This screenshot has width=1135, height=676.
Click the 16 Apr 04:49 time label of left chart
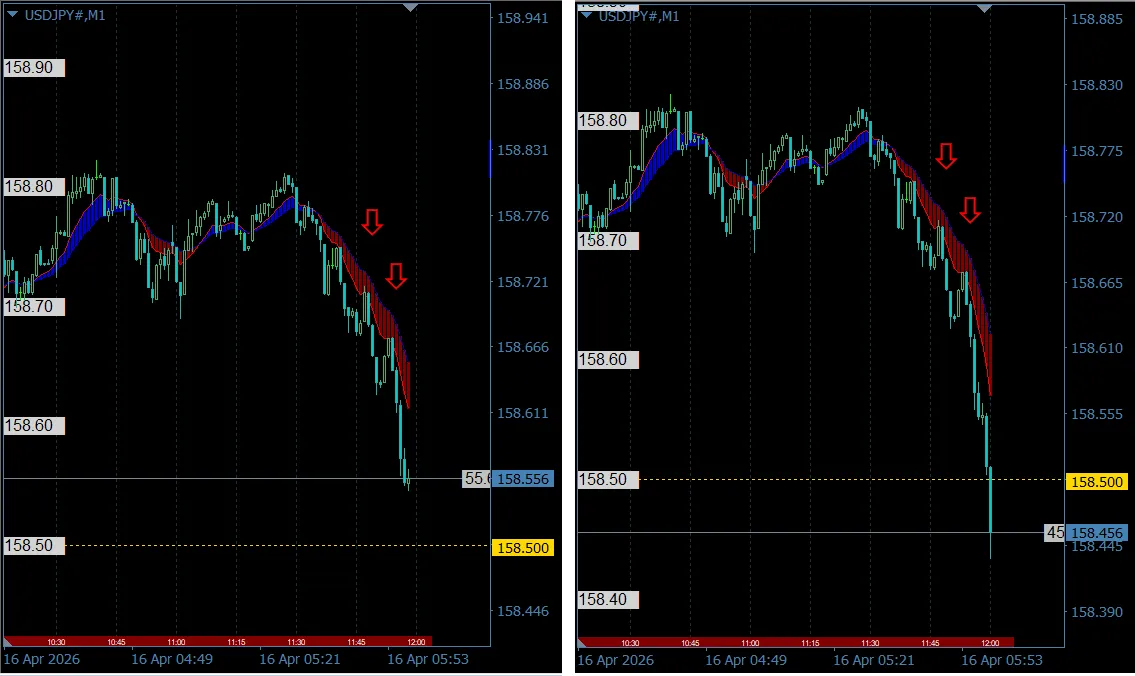(172, 659)
